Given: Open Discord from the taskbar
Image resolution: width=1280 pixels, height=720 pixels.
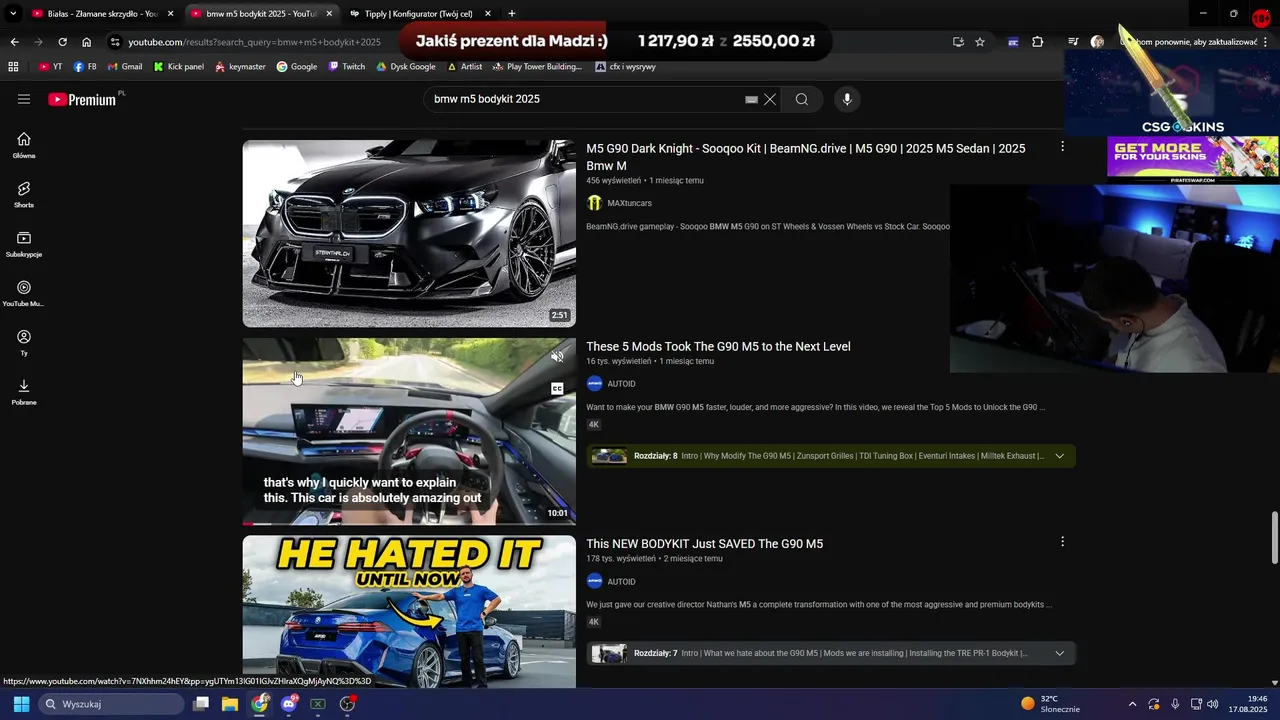Looking at the screenshot, I should (x=289, y=704).
